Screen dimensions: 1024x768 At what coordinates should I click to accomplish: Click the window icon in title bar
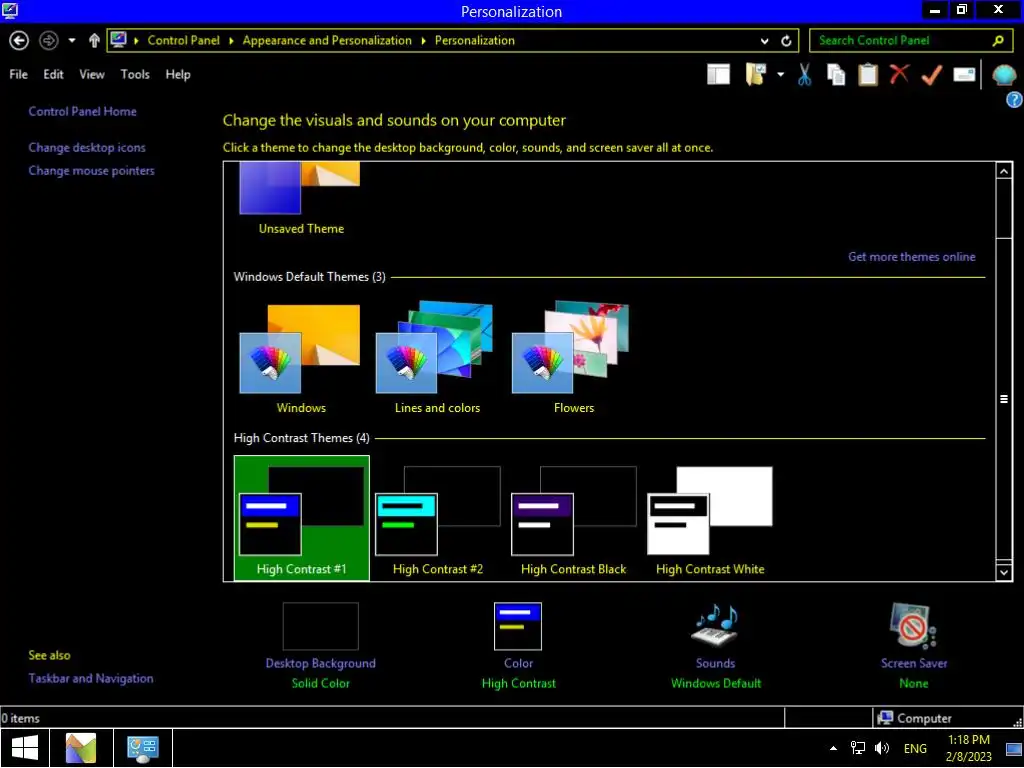click(10, 10)
